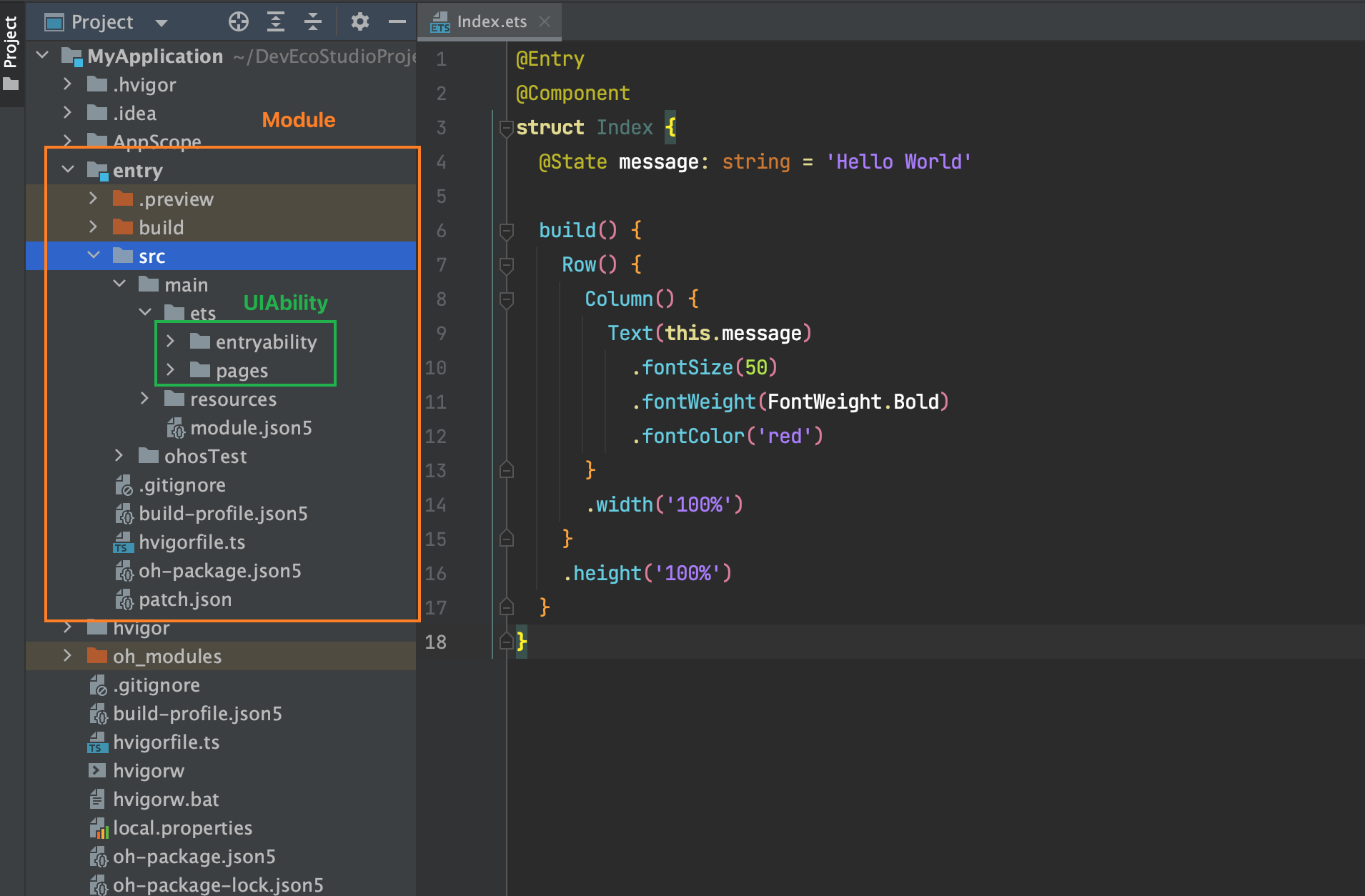Select the oh_modules orange folder icon
This screenshot has height=896, width=1365.
[97, 655]
